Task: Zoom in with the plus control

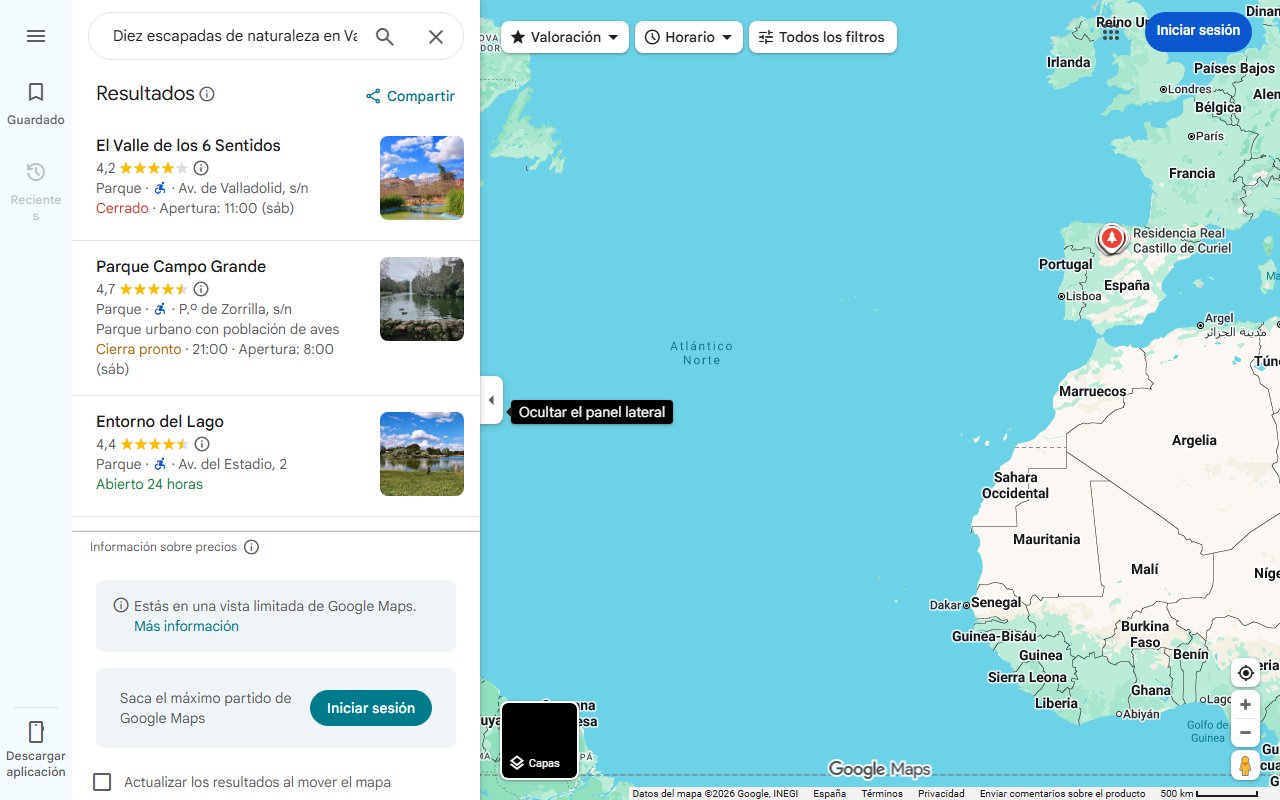Action: point(1245,704)
